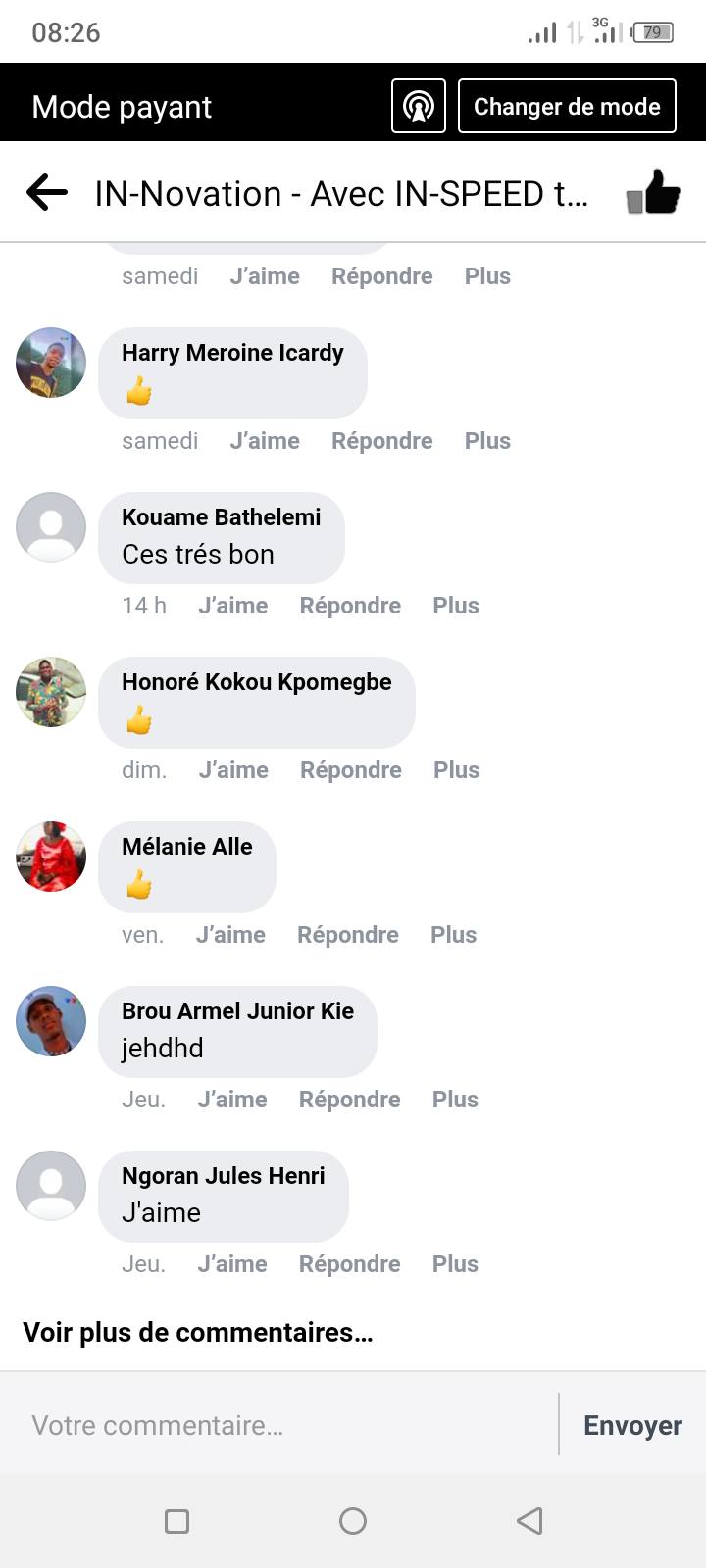
Task: Open Plus options for Mélanie Alle's comment
Action: tap(454, 935)
